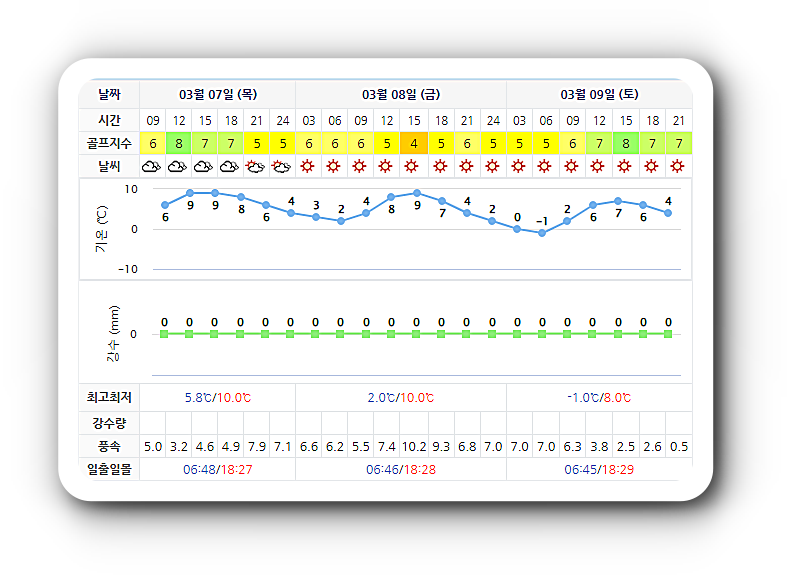Click the 골프지수 row label
The height and width of the screenshot is (575, 787).
tap(109, 143)
